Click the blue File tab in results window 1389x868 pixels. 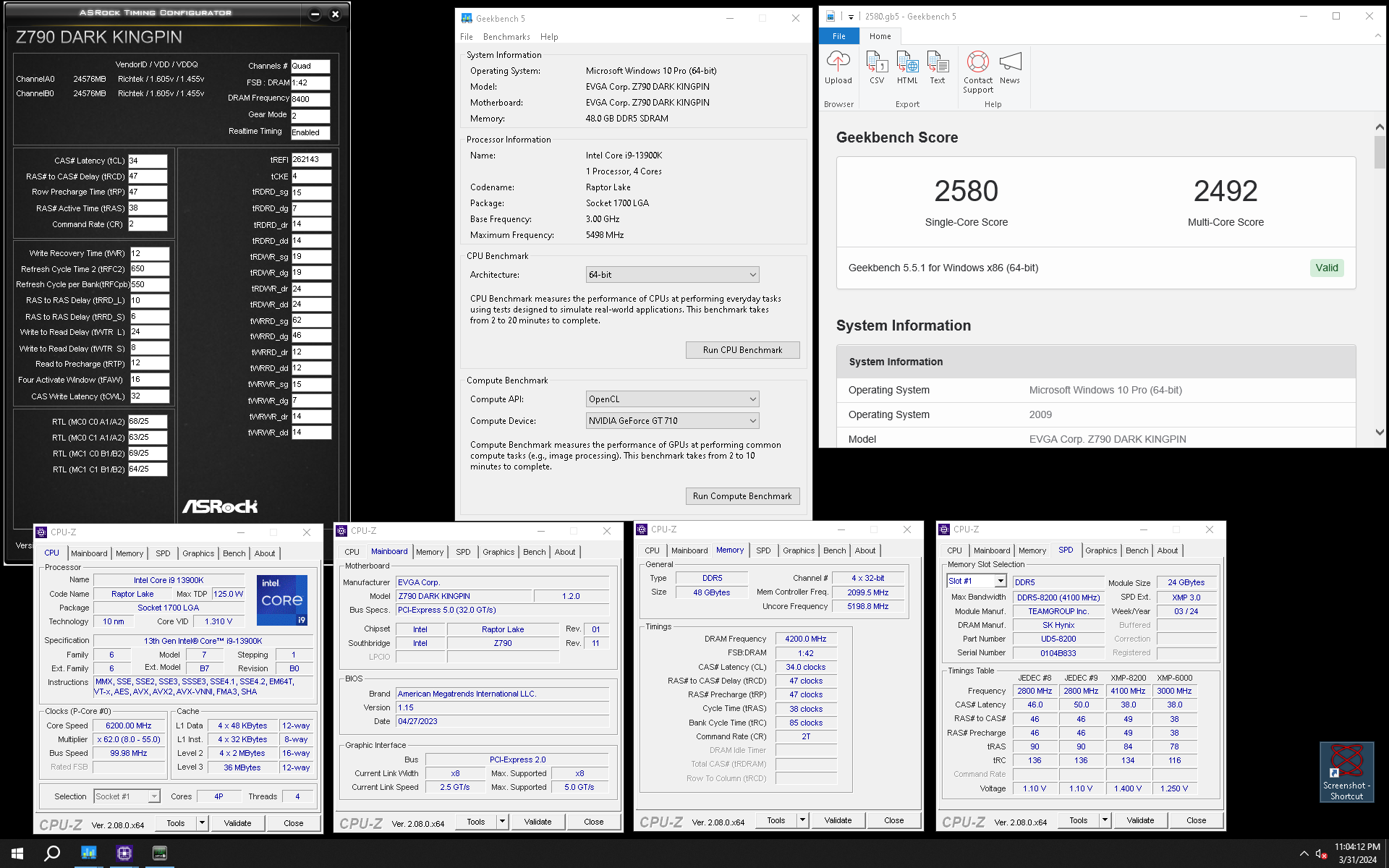click(x=838, y=36)
